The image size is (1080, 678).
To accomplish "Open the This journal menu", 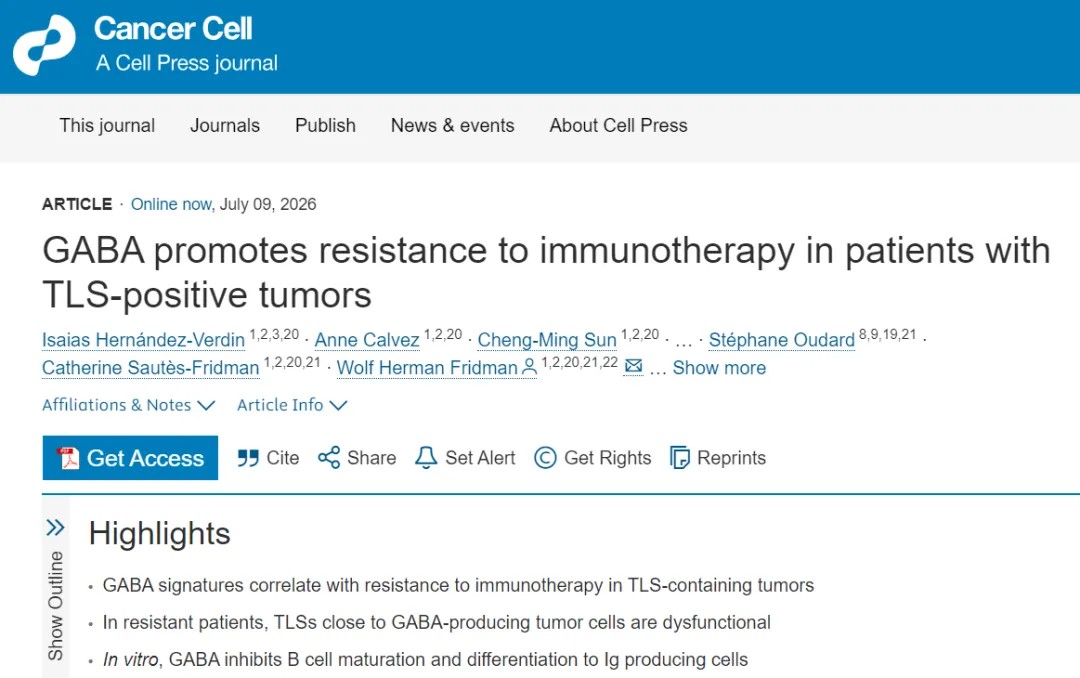I will 107,125.
